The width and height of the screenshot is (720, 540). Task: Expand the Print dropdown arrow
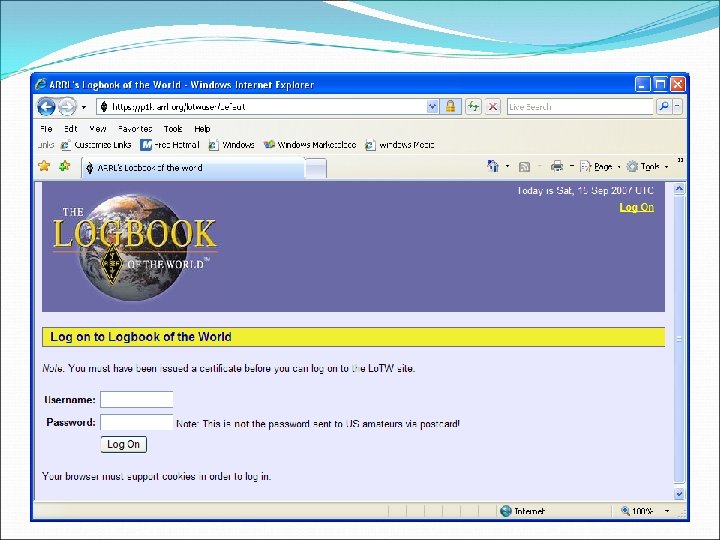[572, 166]
